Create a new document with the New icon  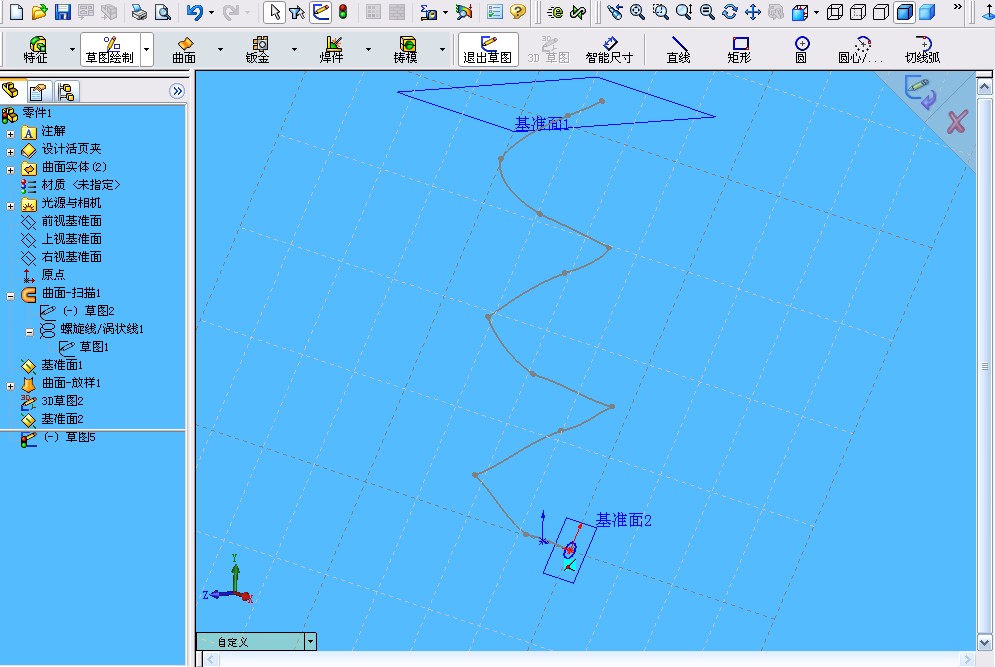(16, 11)
